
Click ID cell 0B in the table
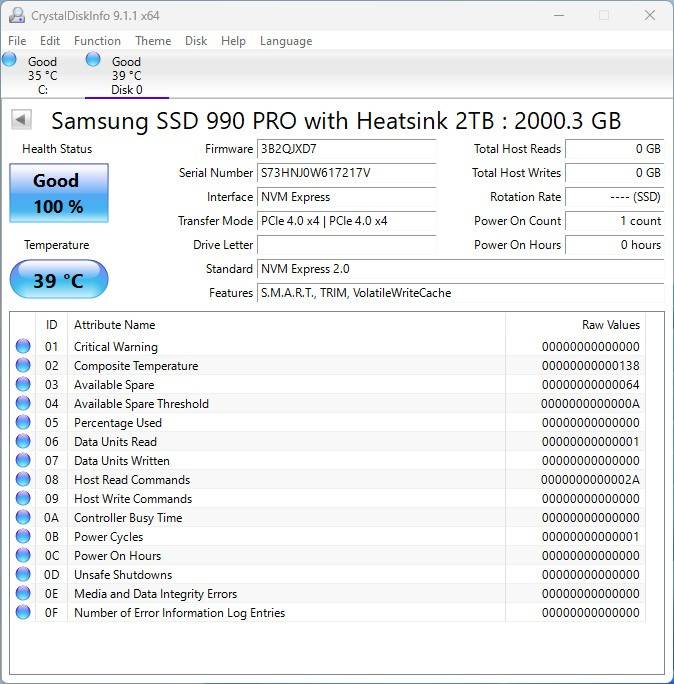pos(51,537)
